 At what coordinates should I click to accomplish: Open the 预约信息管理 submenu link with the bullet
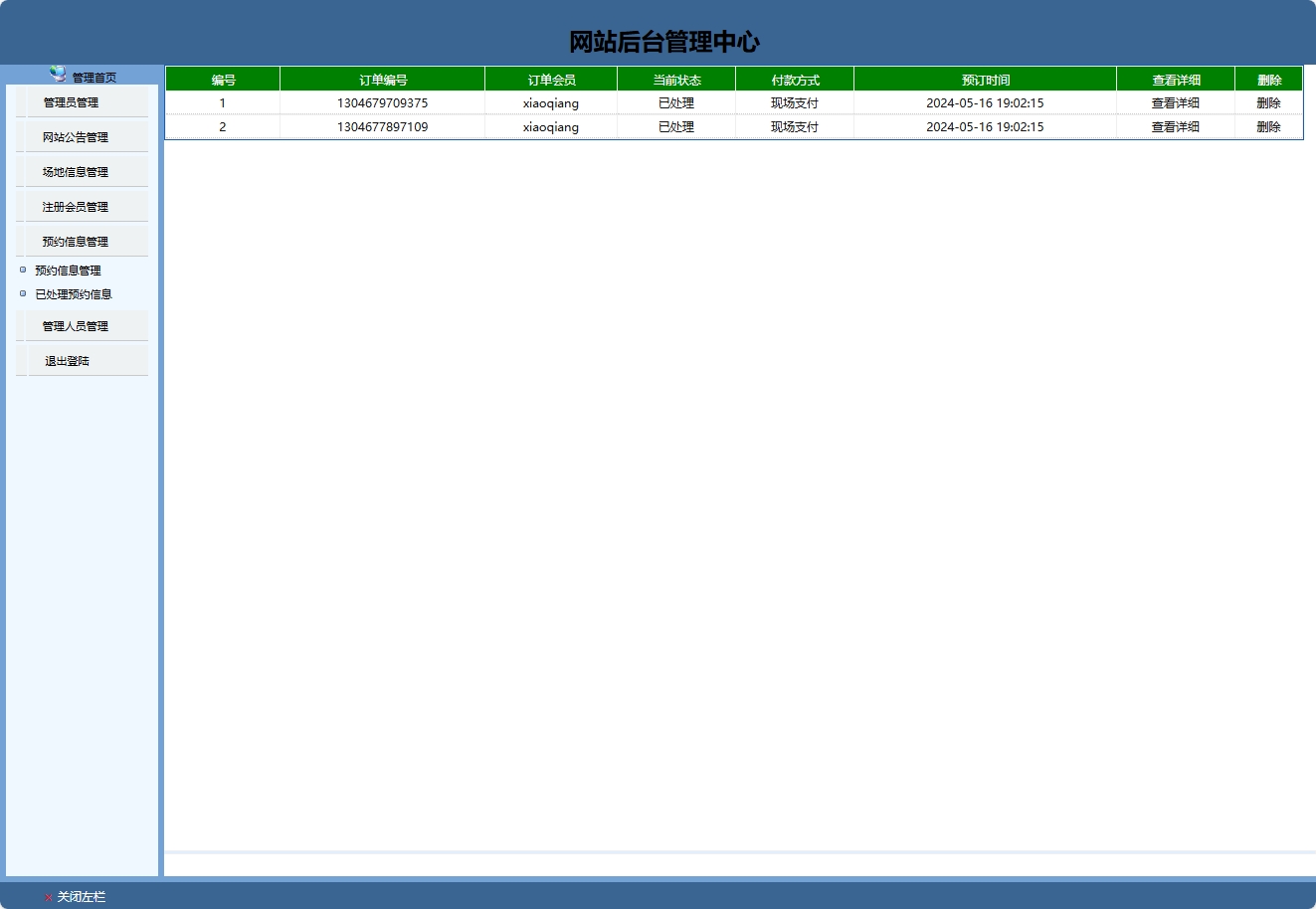[x=68, y=271]
